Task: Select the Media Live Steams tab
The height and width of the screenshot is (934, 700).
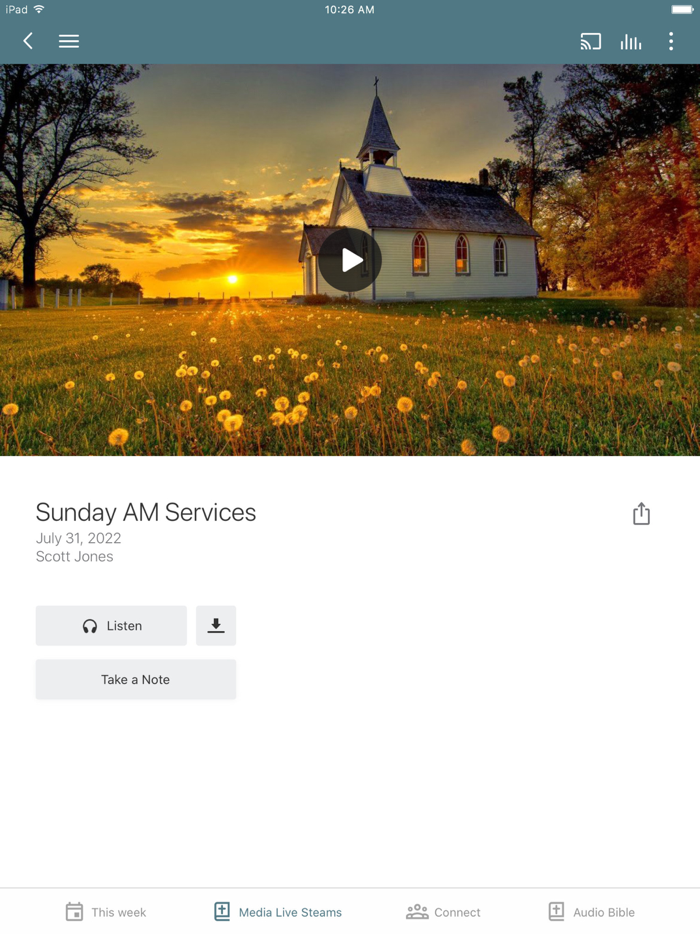Action: point(278,912)
